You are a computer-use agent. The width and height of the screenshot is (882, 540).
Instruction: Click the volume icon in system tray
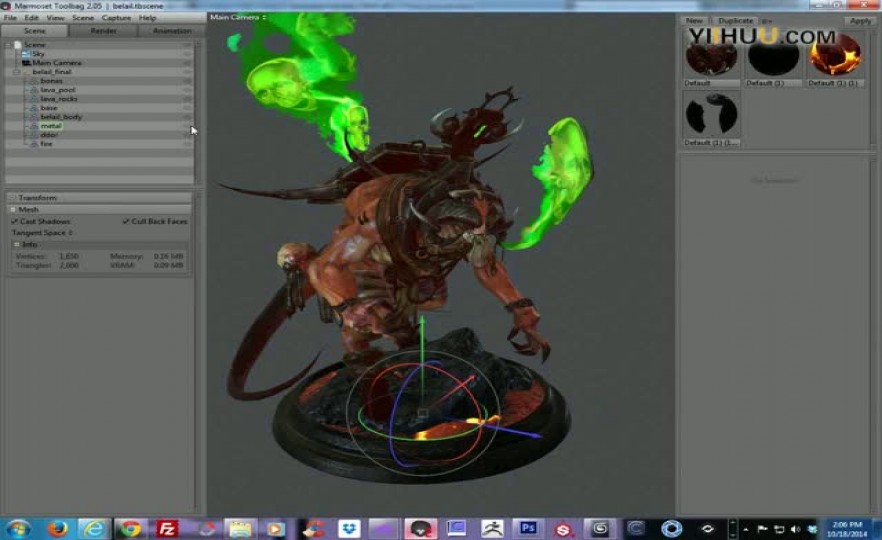click(x=795, y=529)
